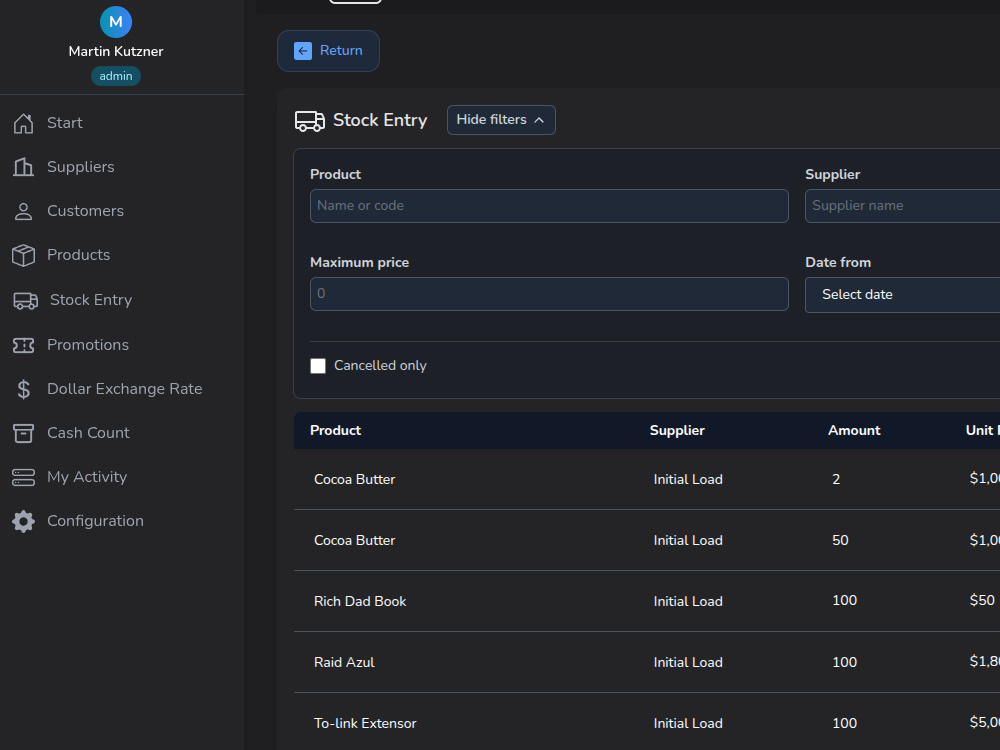Collapse filters with Hide filters button
Screen dimensions: 1000x750
tap(501, 120)
